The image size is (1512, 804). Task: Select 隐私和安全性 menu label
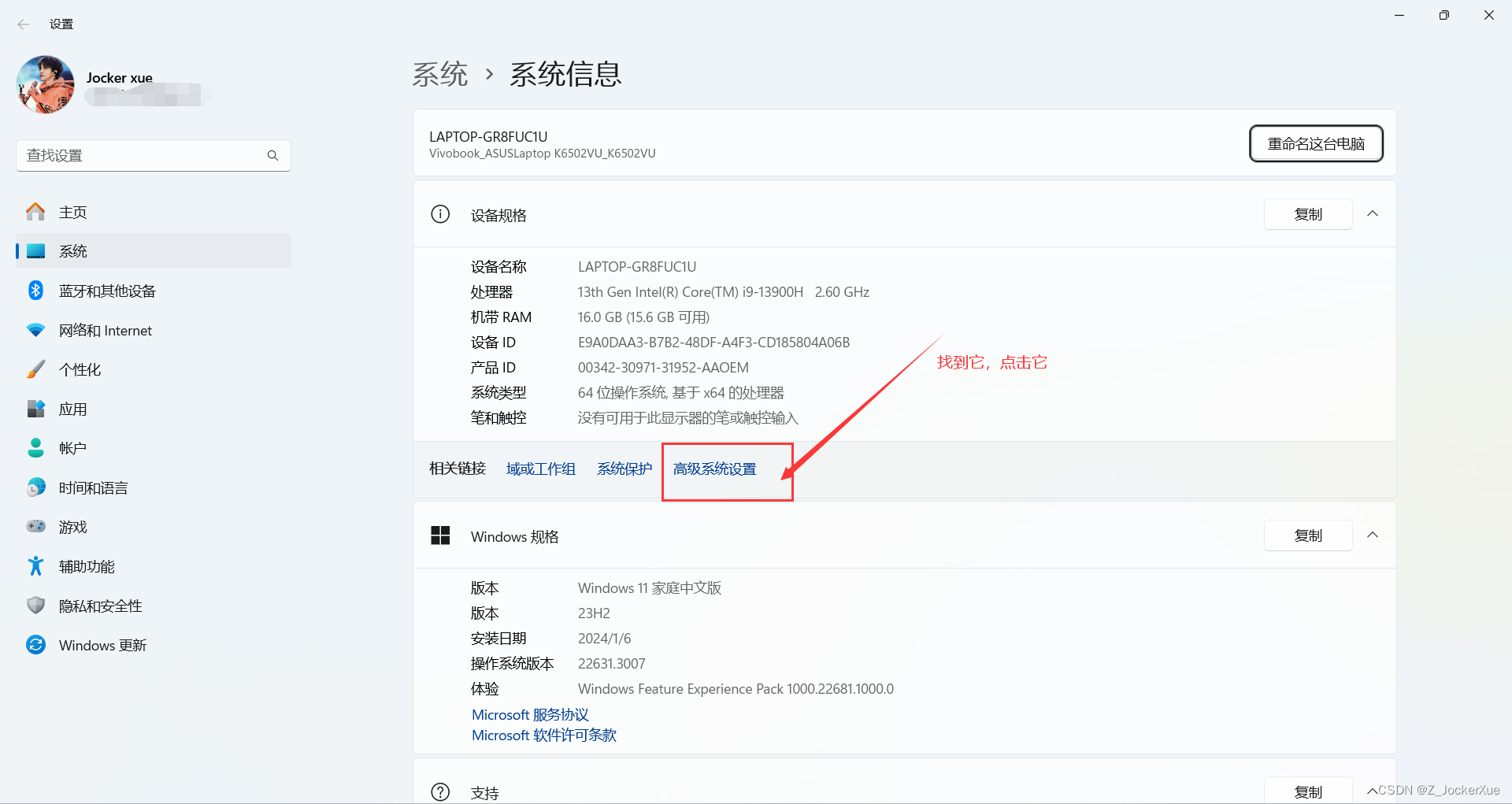[x=101, y=606]
